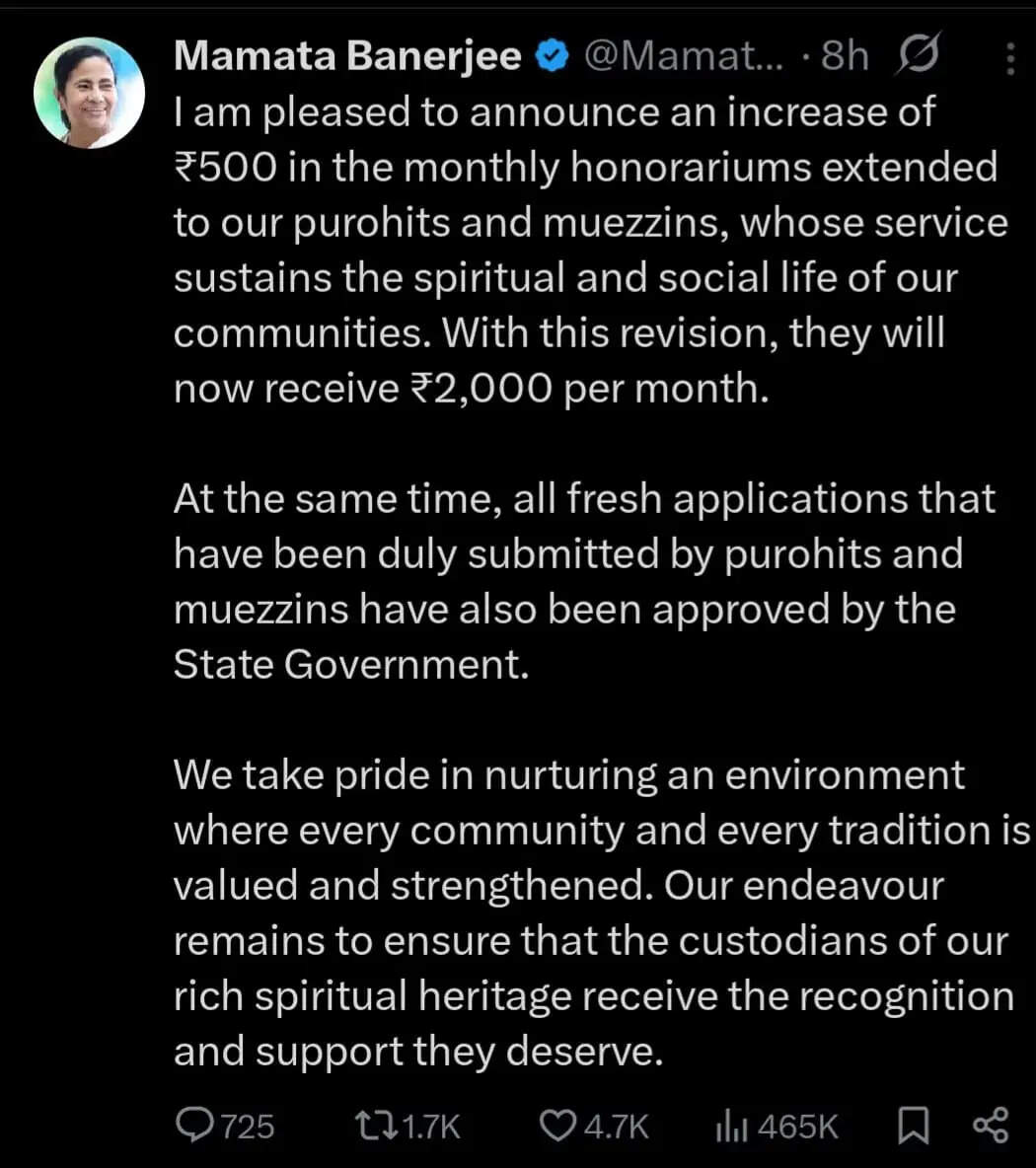This screenshot has width=1036, height=1168.
Task: Tap the Grok icon beside the timestamp
Action: [x=920, y=55]
